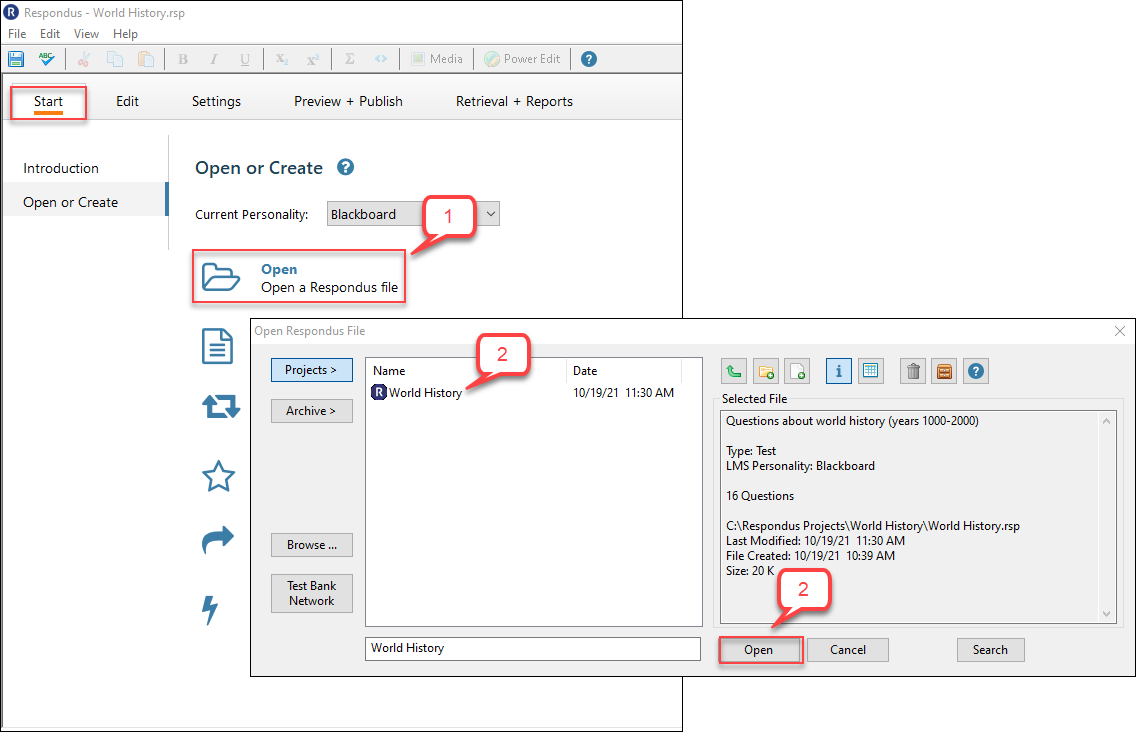Viewport: 1136px width, 732px height.
Task: Click the archive drawer icon
Action: (943, 371)
